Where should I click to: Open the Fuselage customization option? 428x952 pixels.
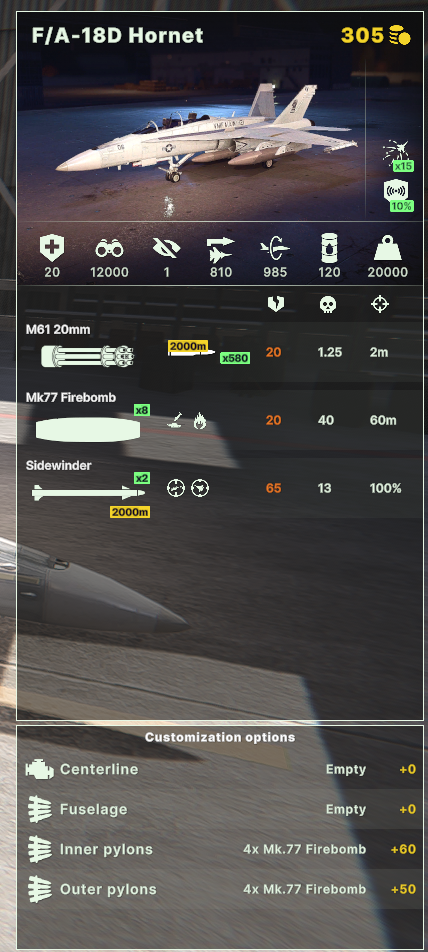pos(220,809)
